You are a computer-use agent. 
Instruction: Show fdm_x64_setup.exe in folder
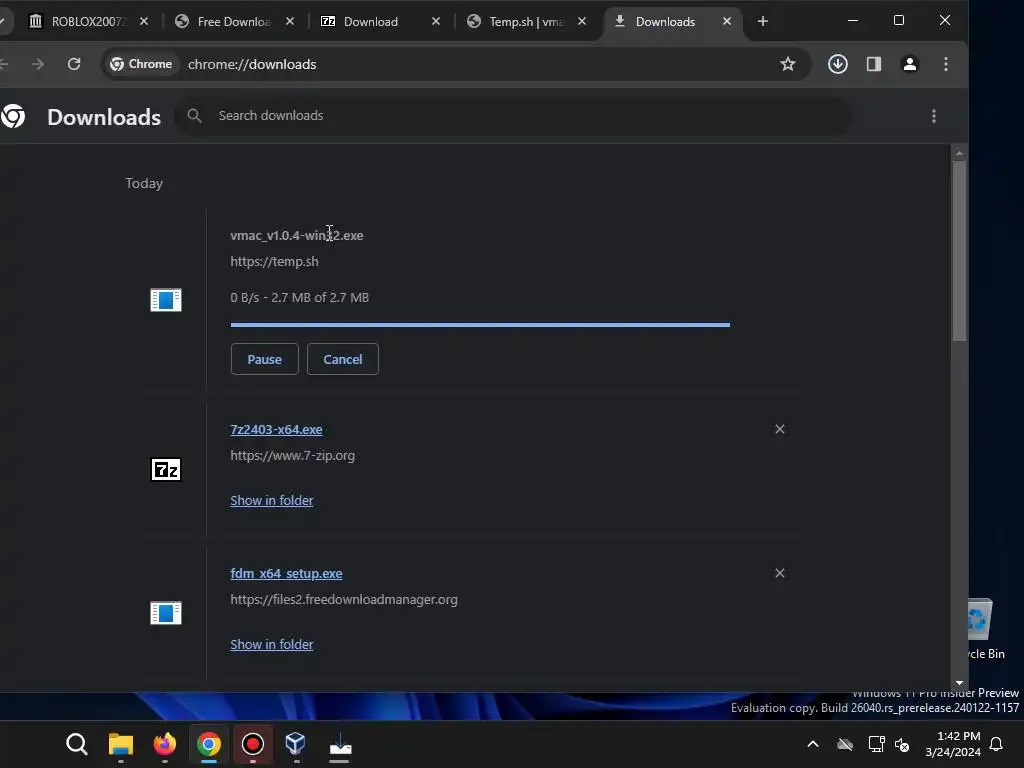[x=272, y=645]
